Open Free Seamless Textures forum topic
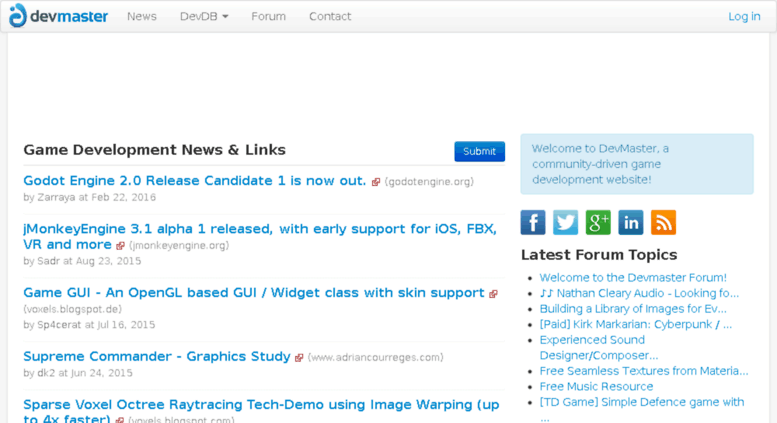777x423 pixels. pos(644,371)
